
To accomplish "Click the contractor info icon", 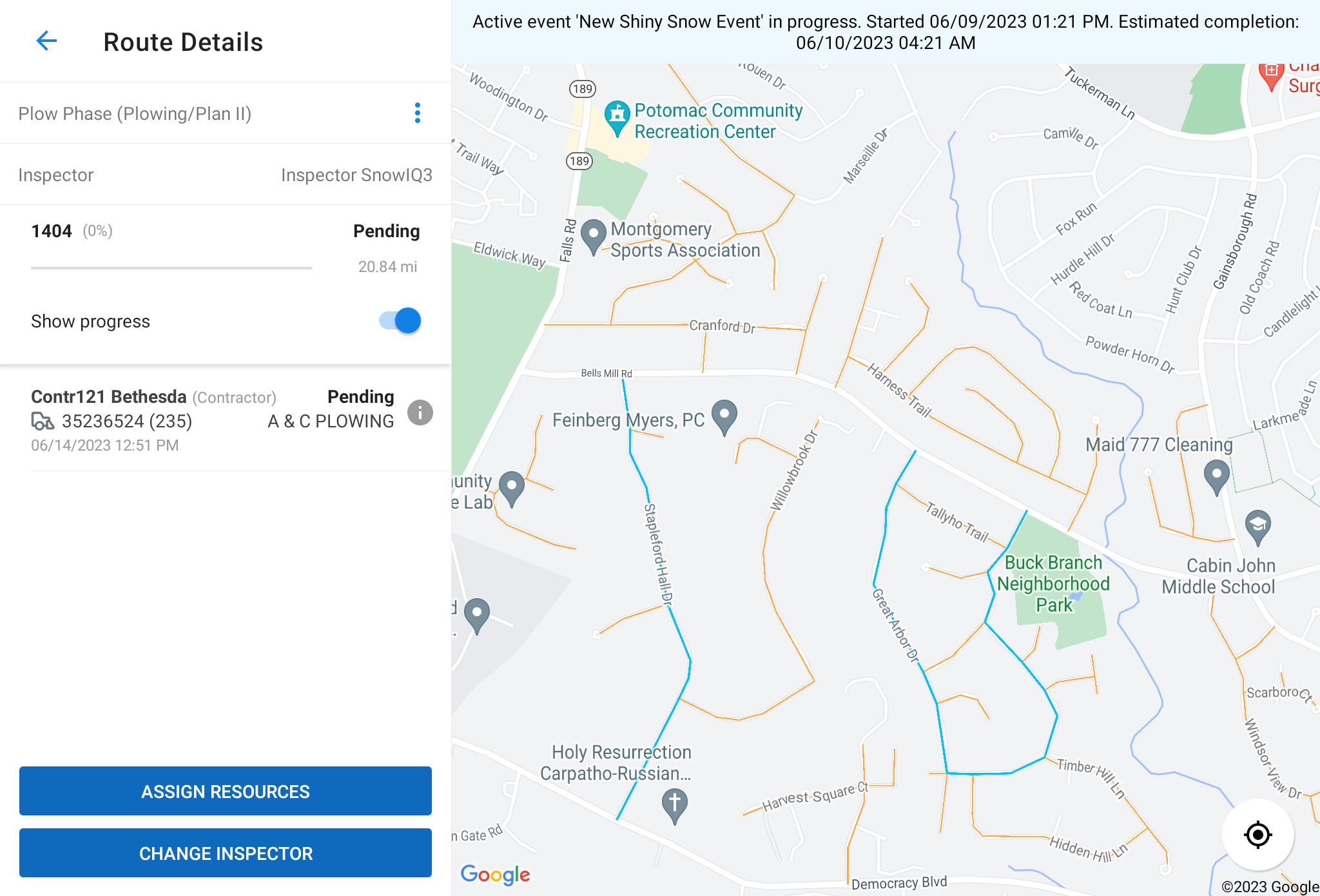I will (420, 413).
